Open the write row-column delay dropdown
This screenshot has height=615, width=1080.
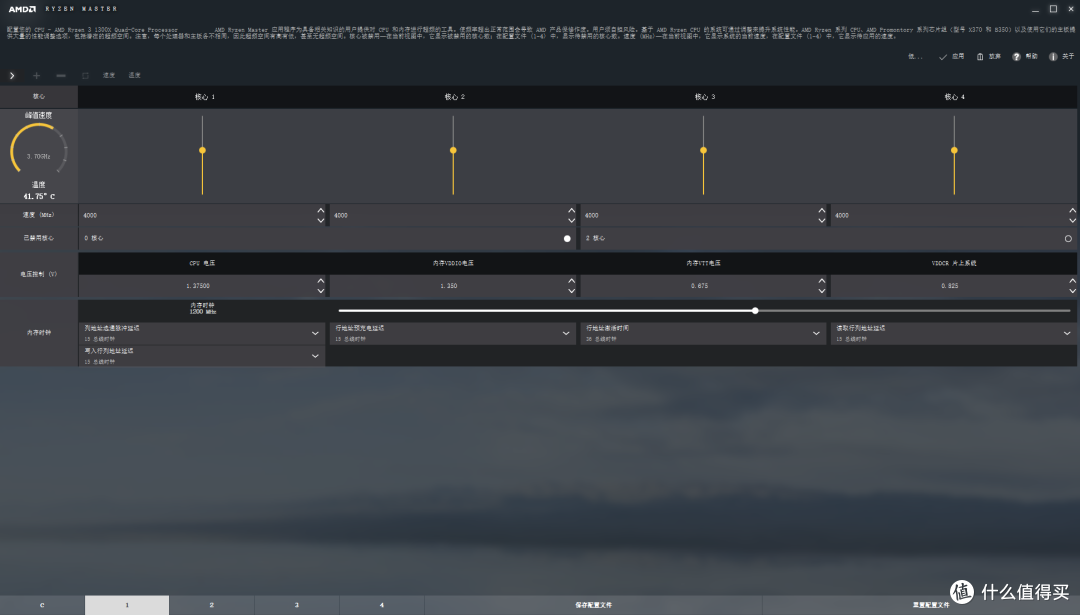pyautogui.click(x=202, y=356)
